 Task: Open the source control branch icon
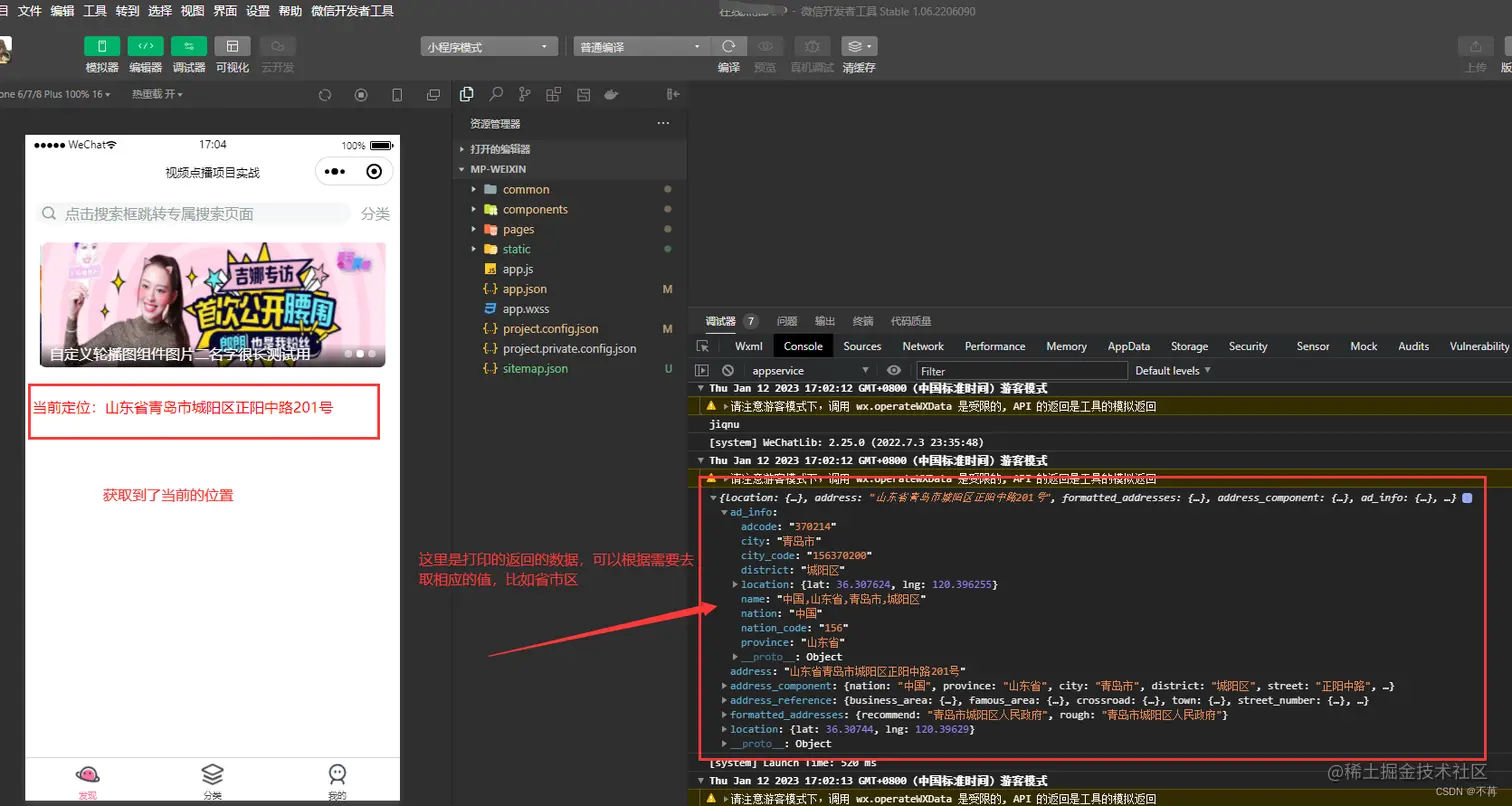pyautogui.click(x=525, y=94)
